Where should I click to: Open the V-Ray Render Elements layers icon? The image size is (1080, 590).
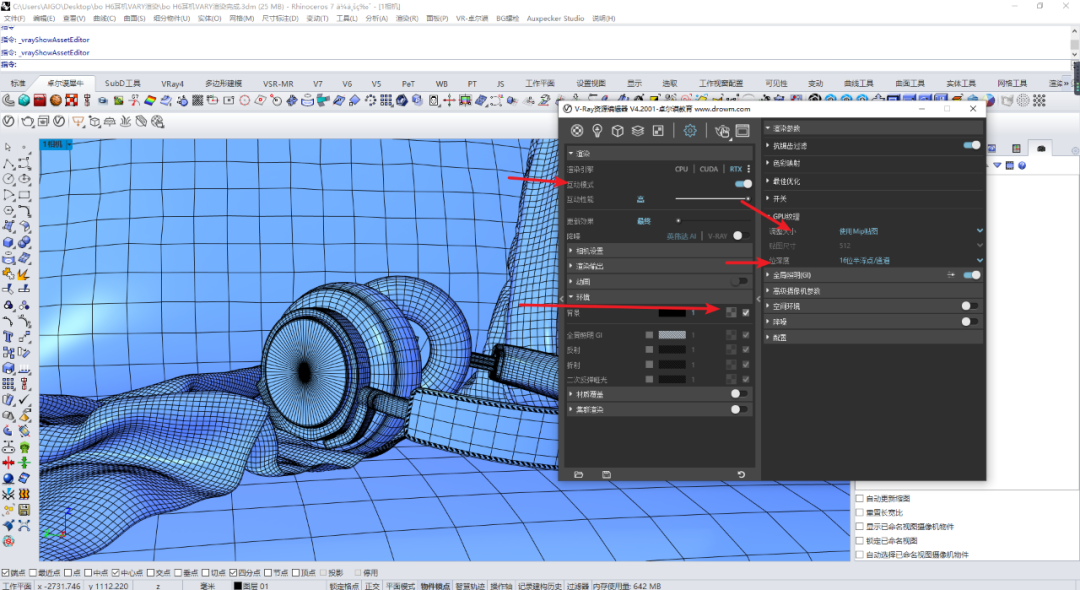[x=638, y=131]
